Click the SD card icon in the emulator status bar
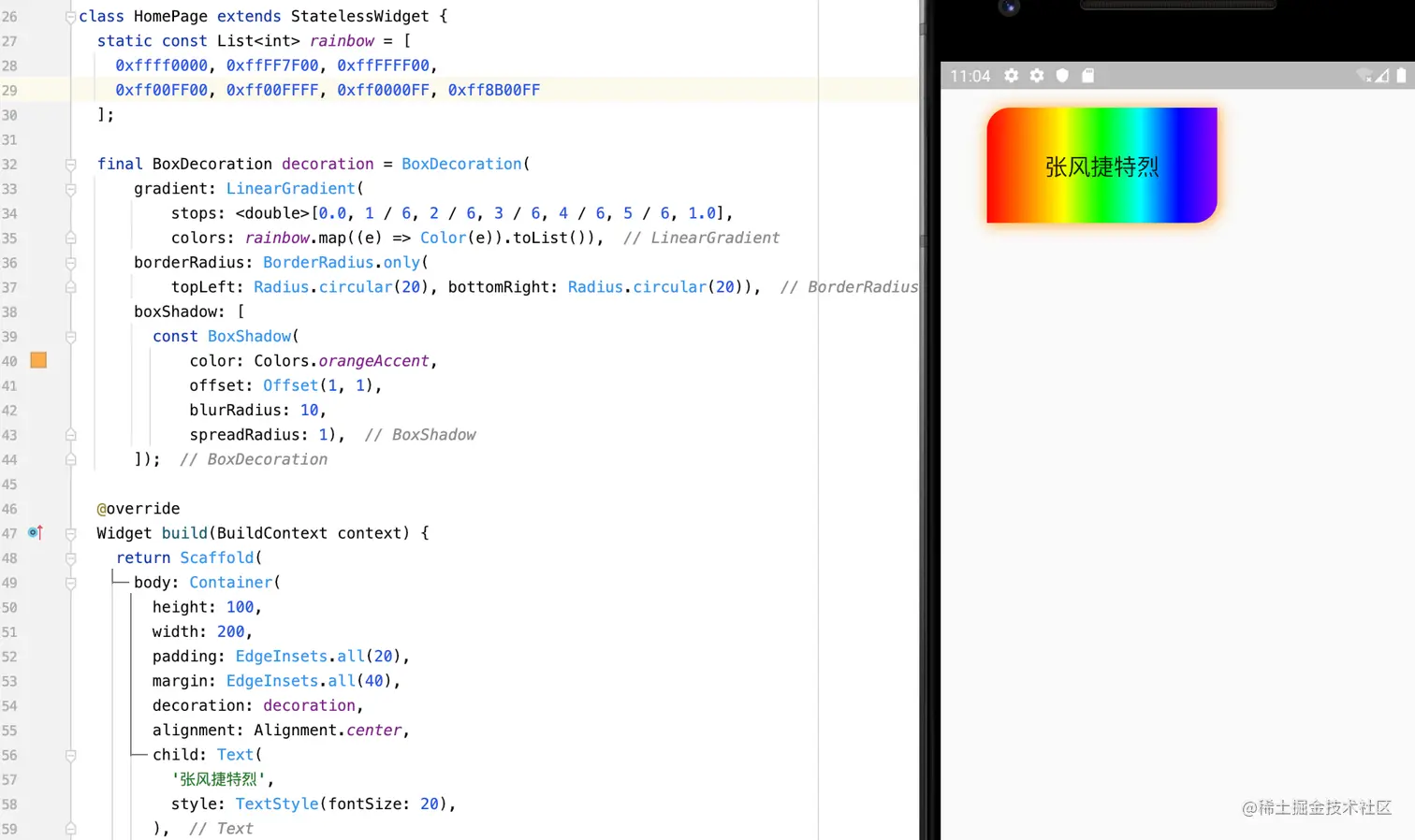 click(x=1087, y=76)
